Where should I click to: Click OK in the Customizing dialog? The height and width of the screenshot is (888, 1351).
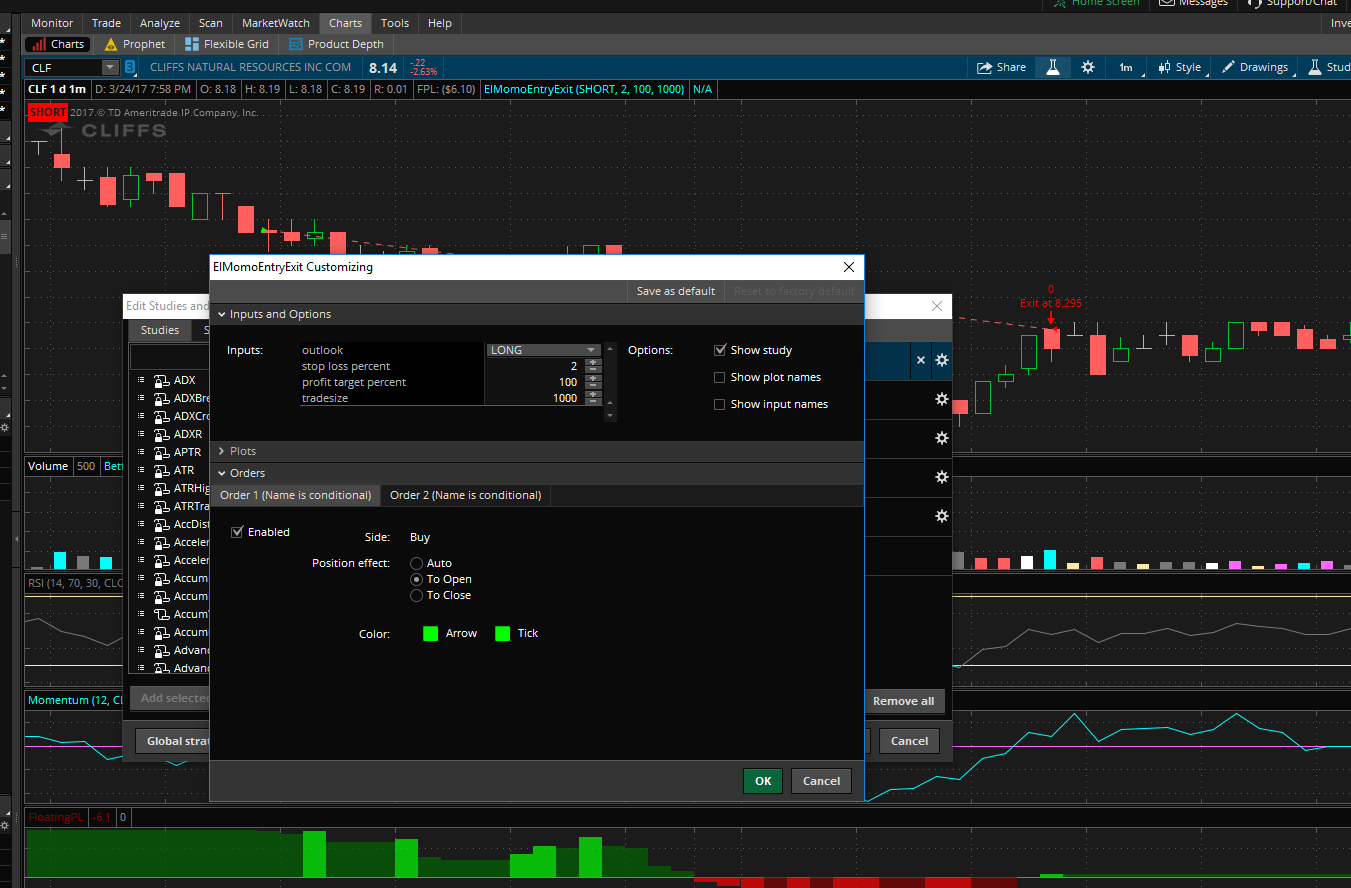point(763,781)
